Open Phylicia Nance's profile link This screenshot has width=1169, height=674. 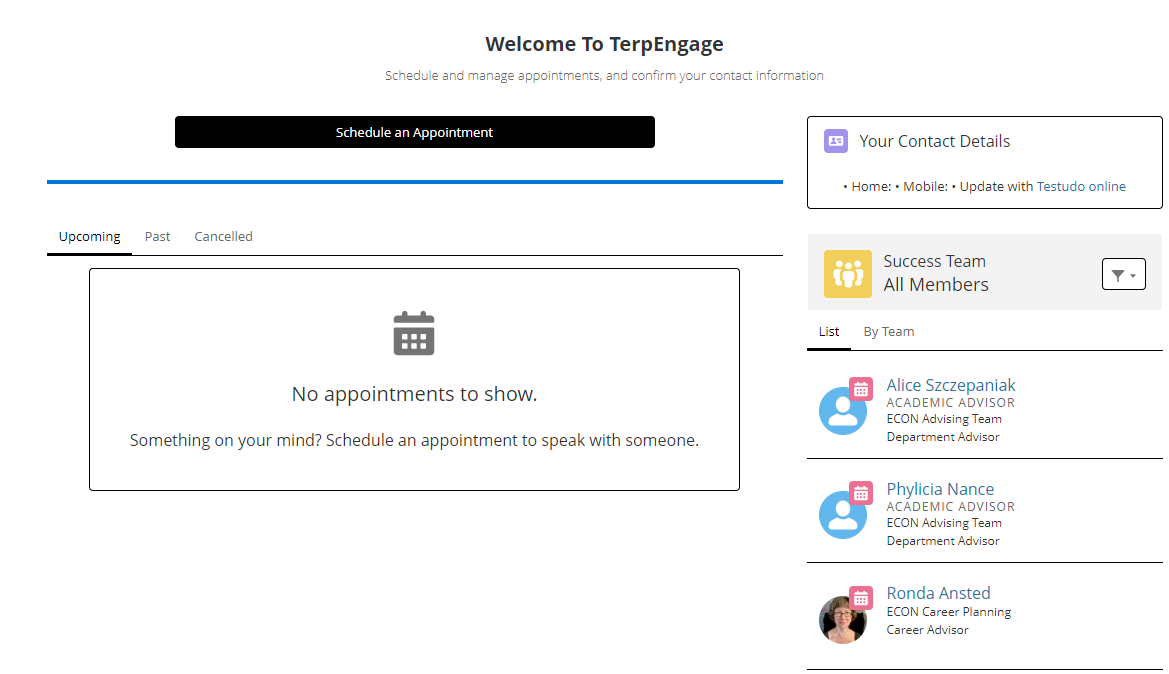tap(940, 489)
